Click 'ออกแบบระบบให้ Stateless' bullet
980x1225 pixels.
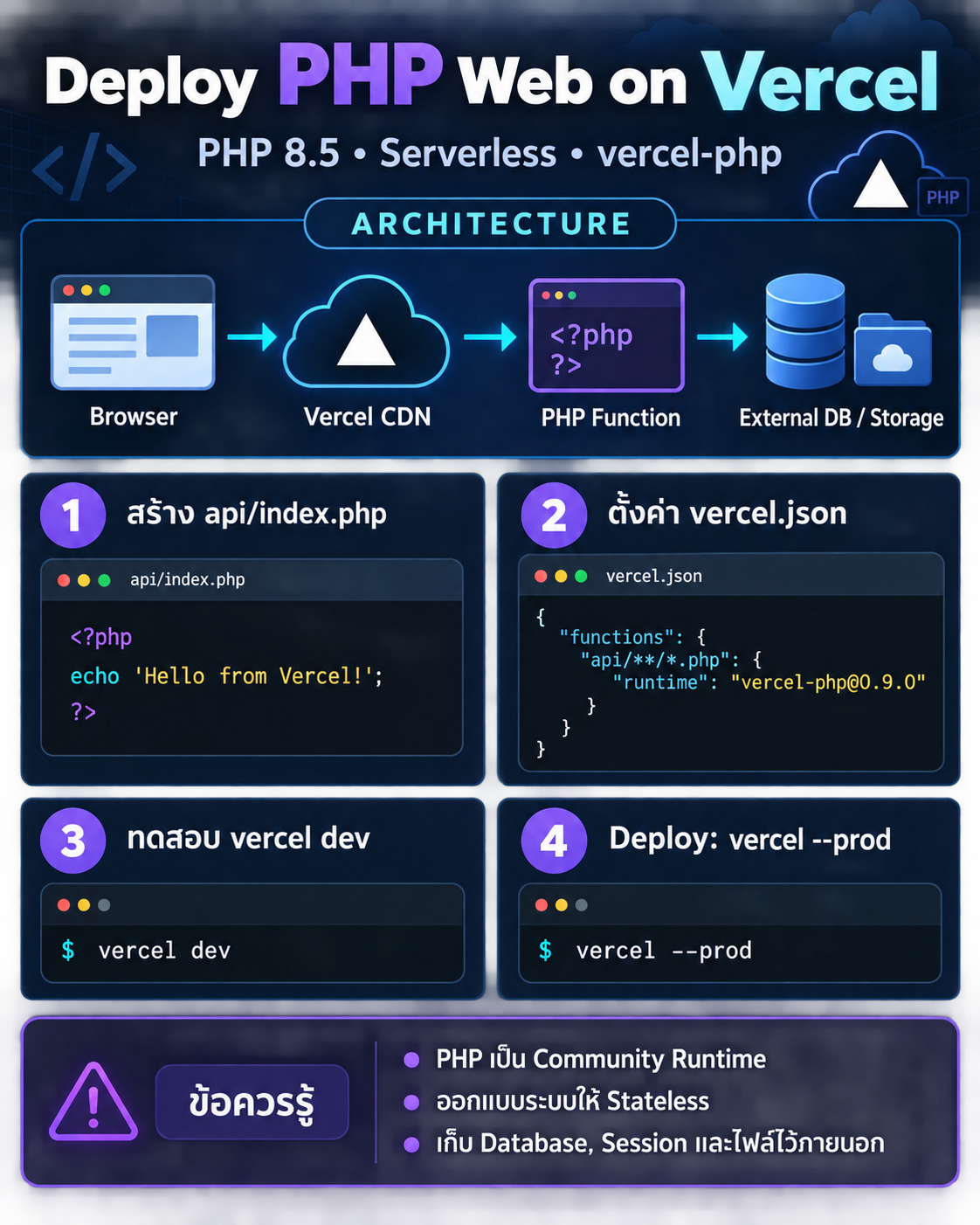573,1101
